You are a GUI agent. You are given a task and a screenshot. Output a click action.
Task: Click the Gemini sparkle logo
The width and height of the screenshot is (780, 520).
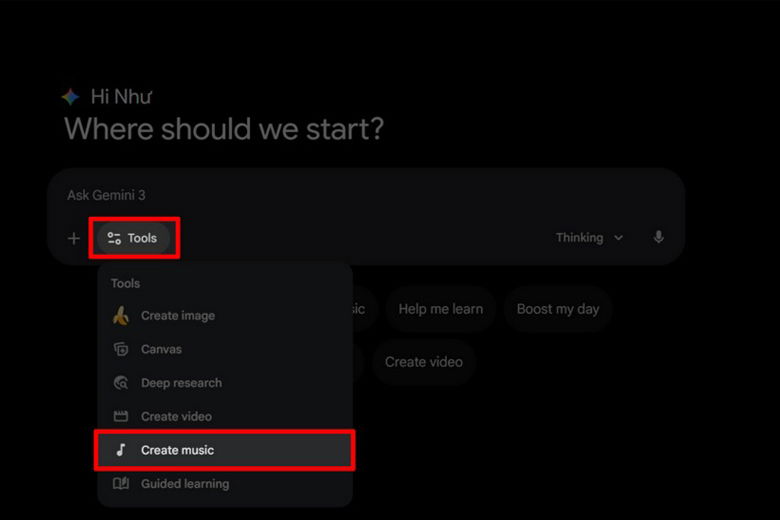click(x=70, y=97)
